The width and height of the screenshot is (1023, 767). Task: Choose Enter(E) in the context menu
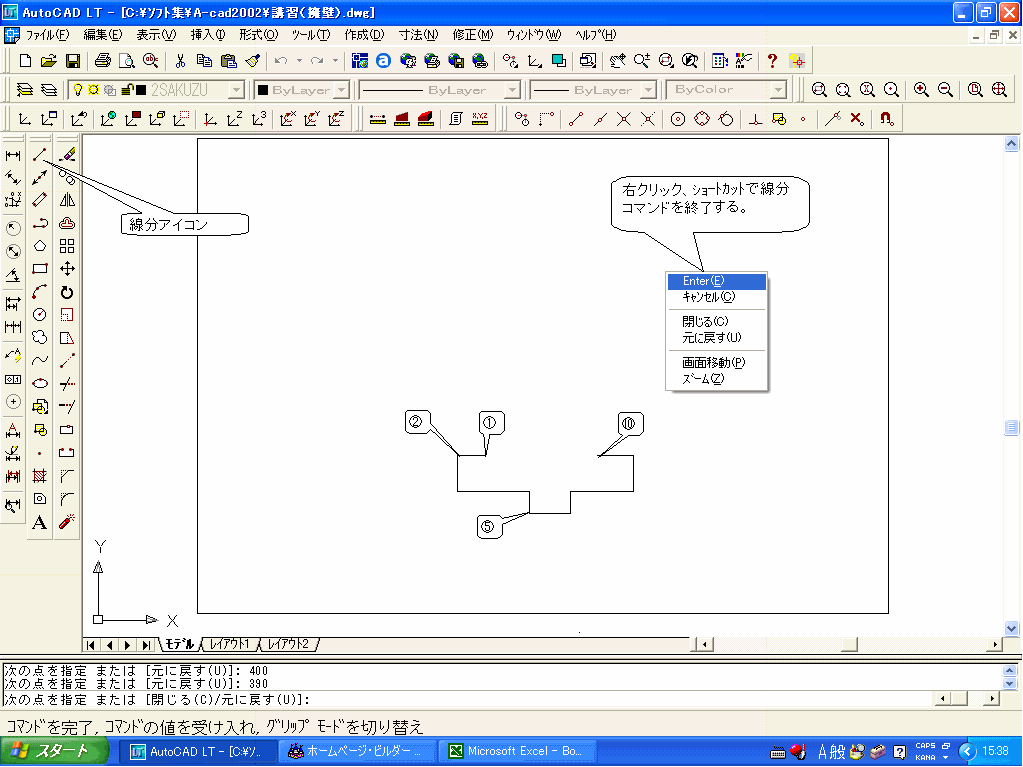pos(716,281)
